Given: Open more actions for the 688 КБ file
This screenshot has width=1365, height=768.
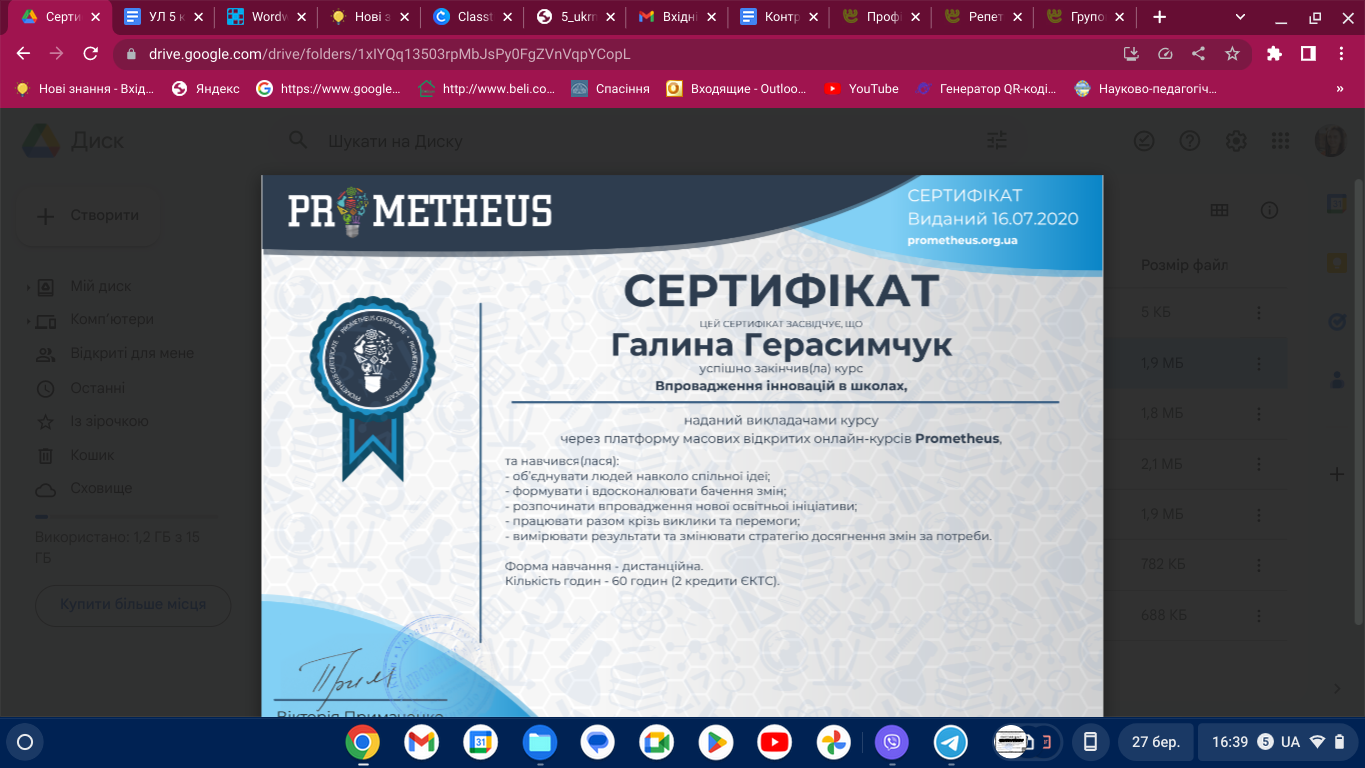Looking at the screenshot, I should point(1259,615).
